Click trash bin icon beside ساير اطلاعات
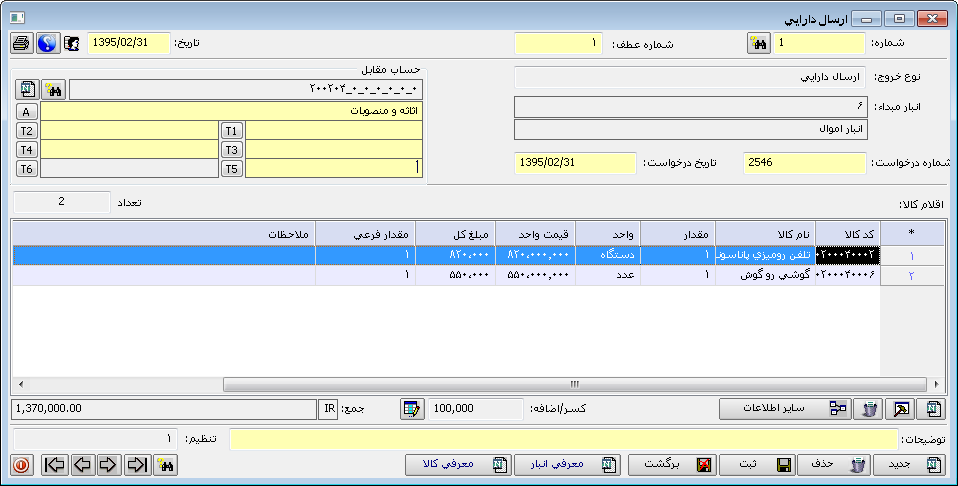The height and width of the screenshot is (486, 958). (869, 409)
